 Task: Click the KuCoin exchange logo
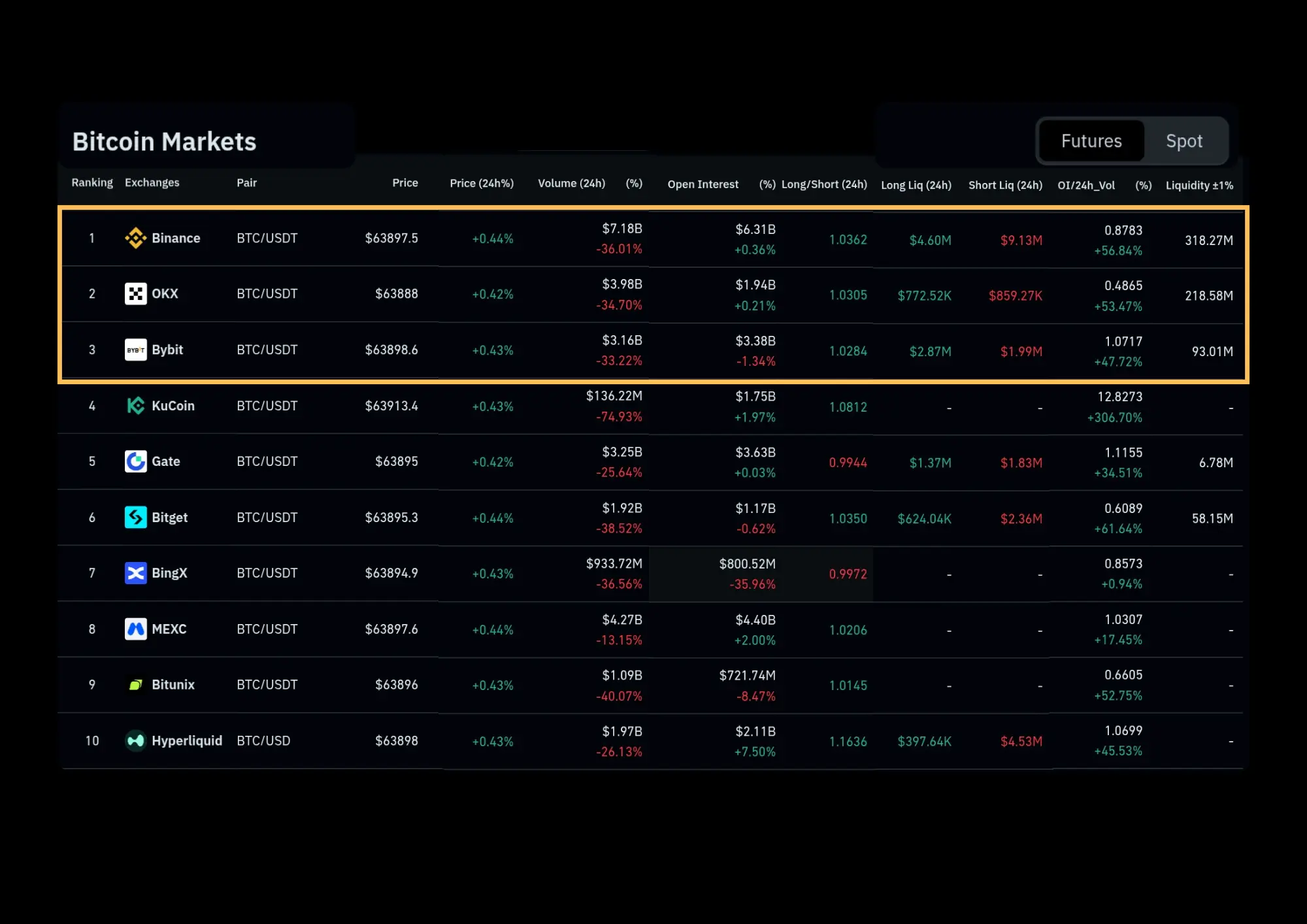135,406
